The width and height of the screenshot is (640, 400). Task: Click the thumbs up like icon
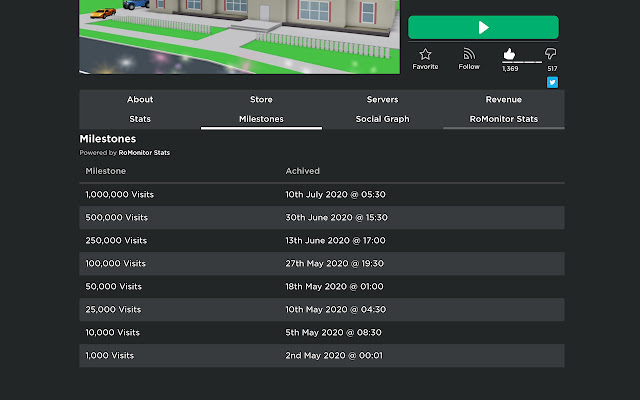[x=509, y=54]
